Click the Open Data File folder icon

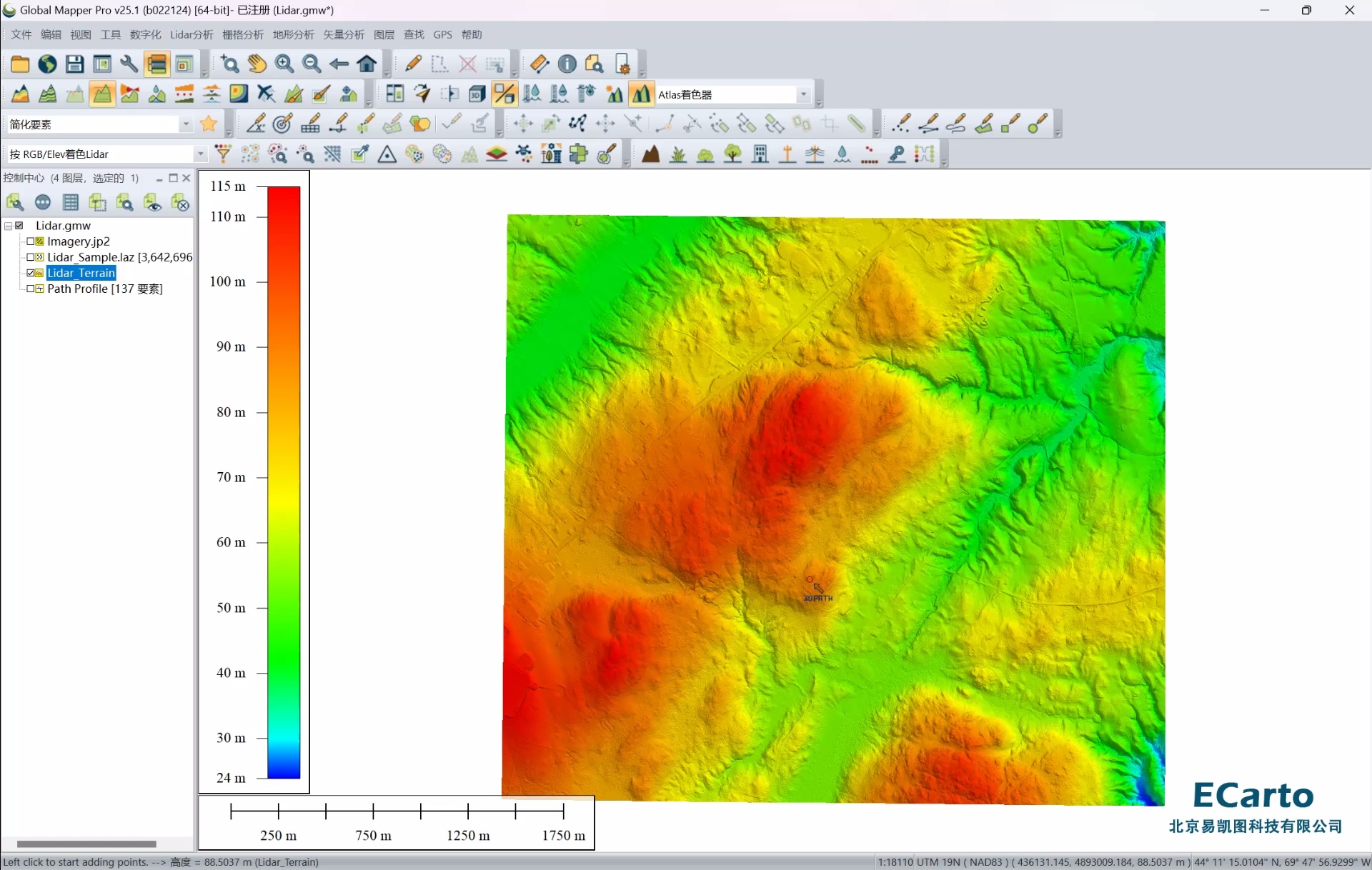[x=19, y=64]
